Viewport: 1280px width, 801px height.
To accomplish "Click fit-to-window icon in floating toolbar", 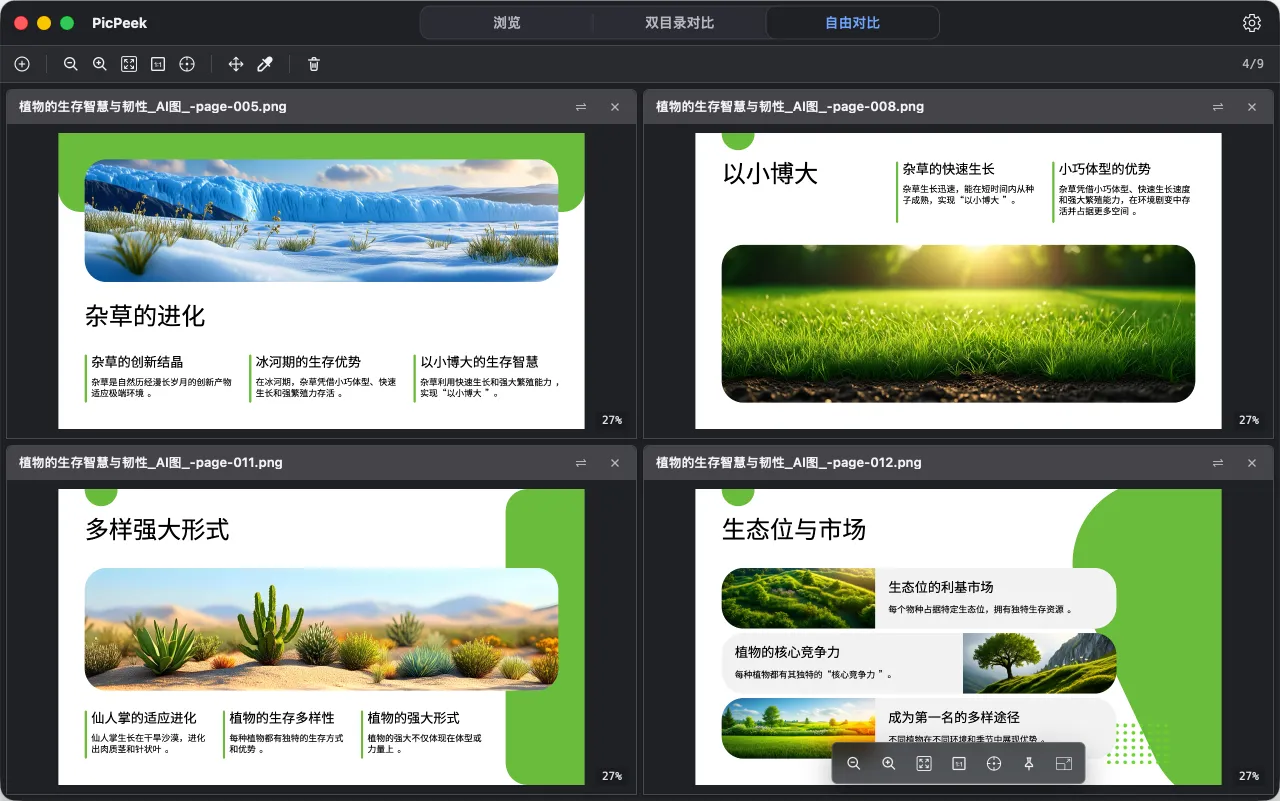I will [924, 763].
